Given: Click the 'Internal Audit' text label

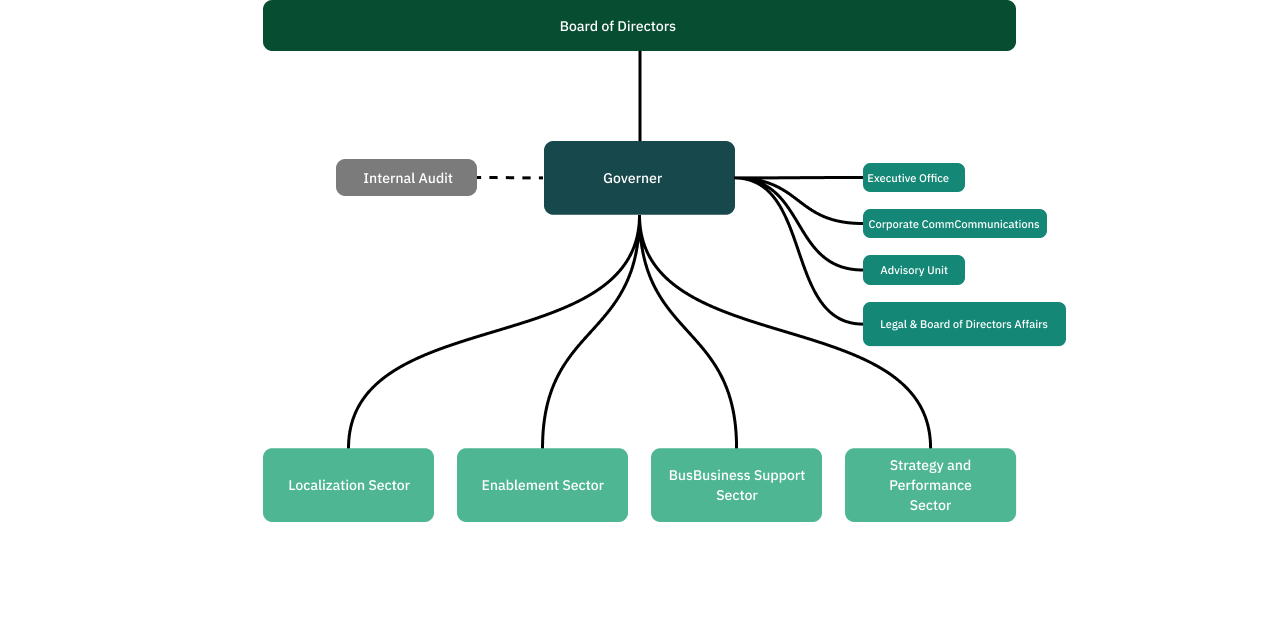Looking at the screenshot, I should (408, 178).
